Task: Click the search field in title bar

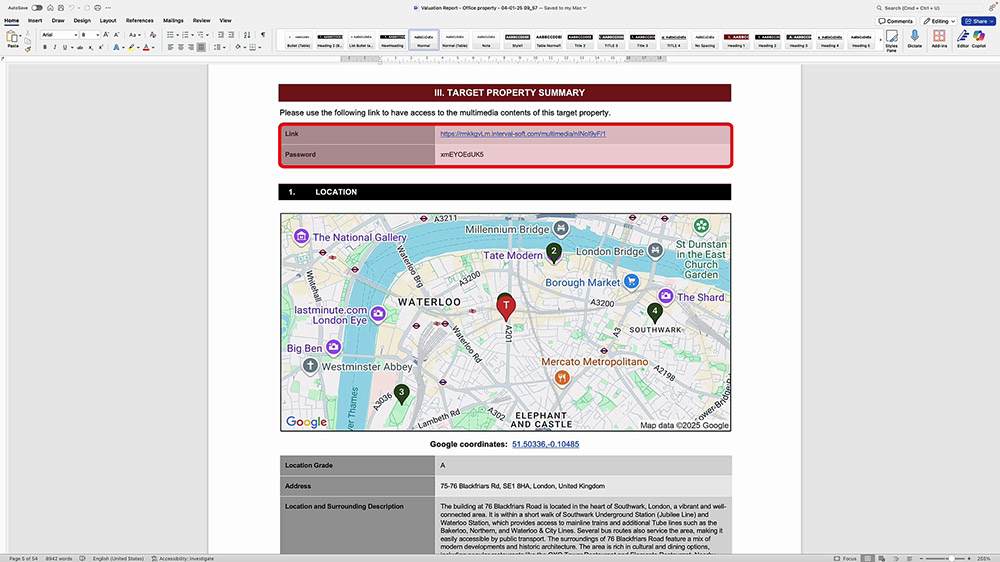Action: 928,8
